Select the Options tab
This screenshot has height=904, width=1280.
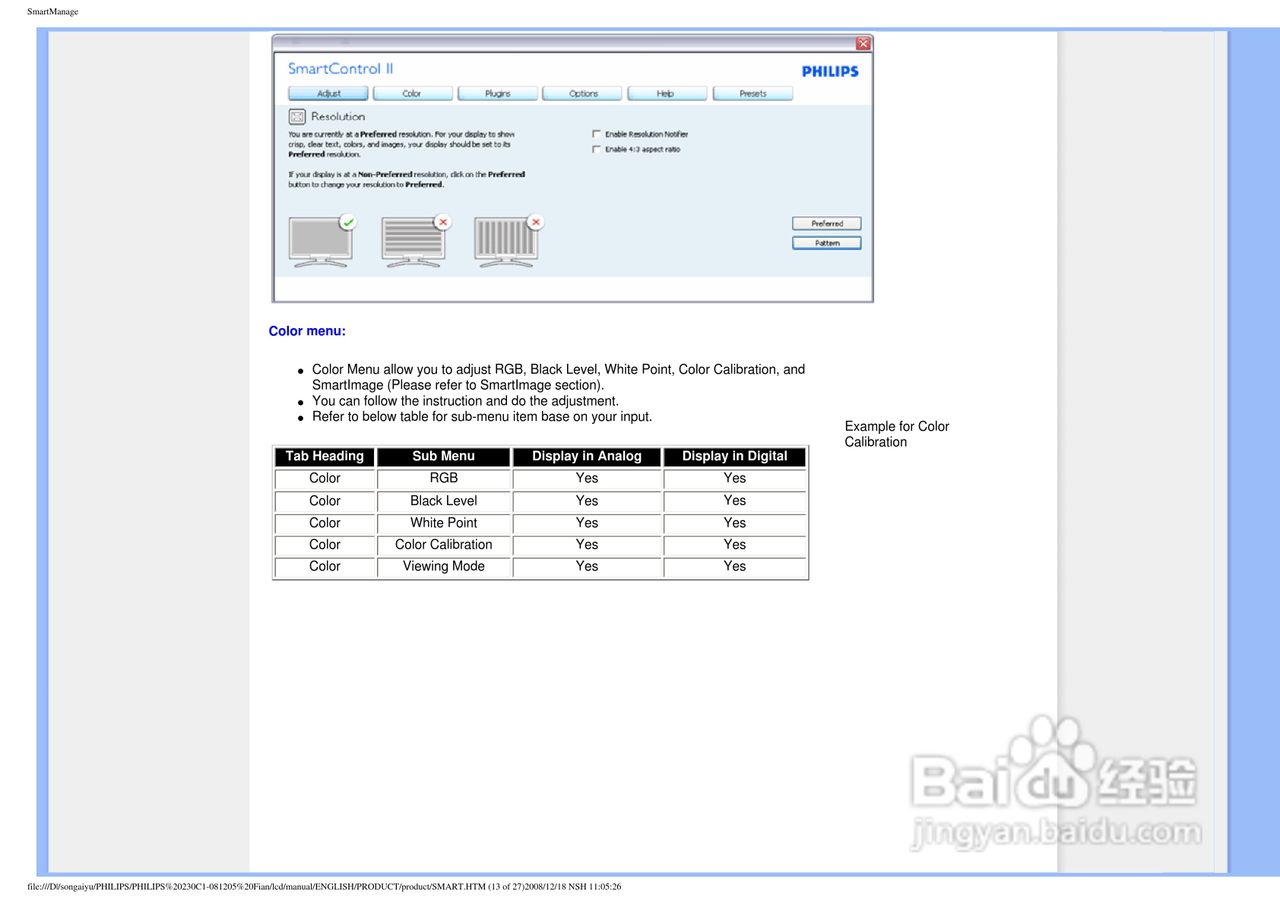[x=583, y=94]
